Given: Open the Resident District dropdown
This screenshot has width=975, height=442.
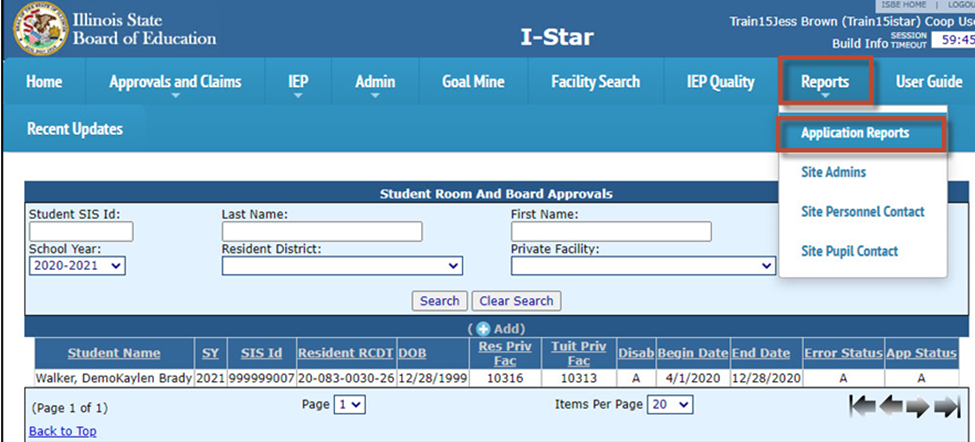Looking at the screenshot, I should [x=342, y=266].
